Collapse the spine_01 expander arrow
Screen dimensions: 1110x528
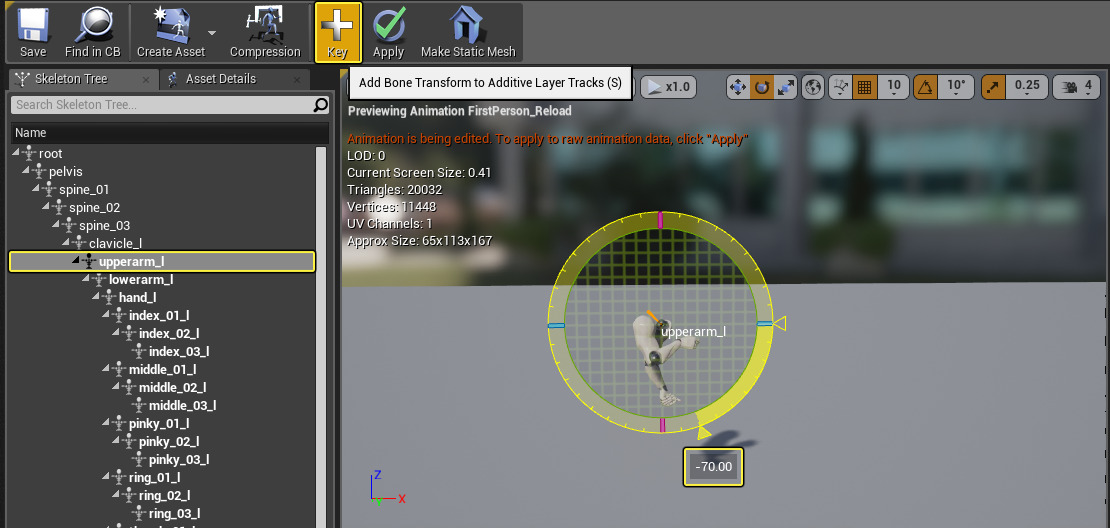[x=36, y=190]
